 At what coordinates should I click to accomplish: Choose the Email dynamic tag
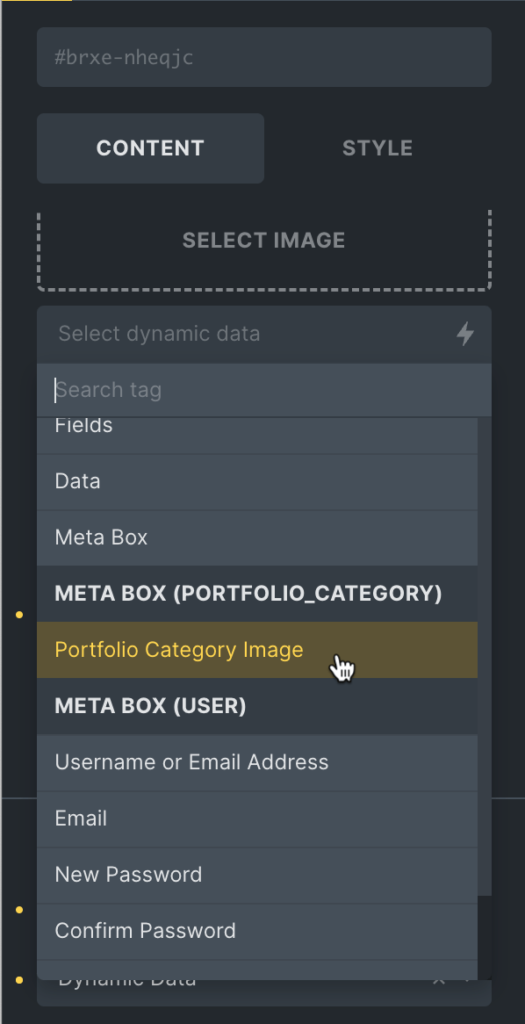pos(257,818)
